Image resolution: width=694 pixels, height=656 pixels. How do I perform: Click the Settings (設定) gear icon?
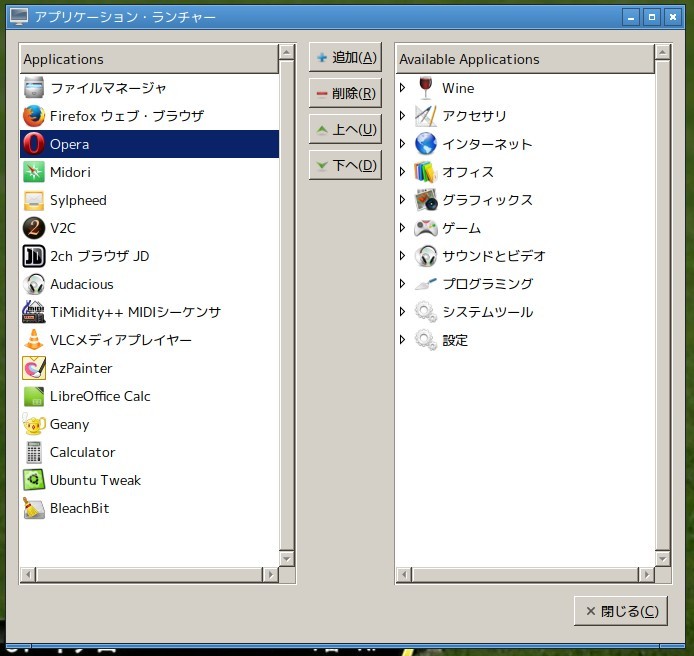(426, 340)
